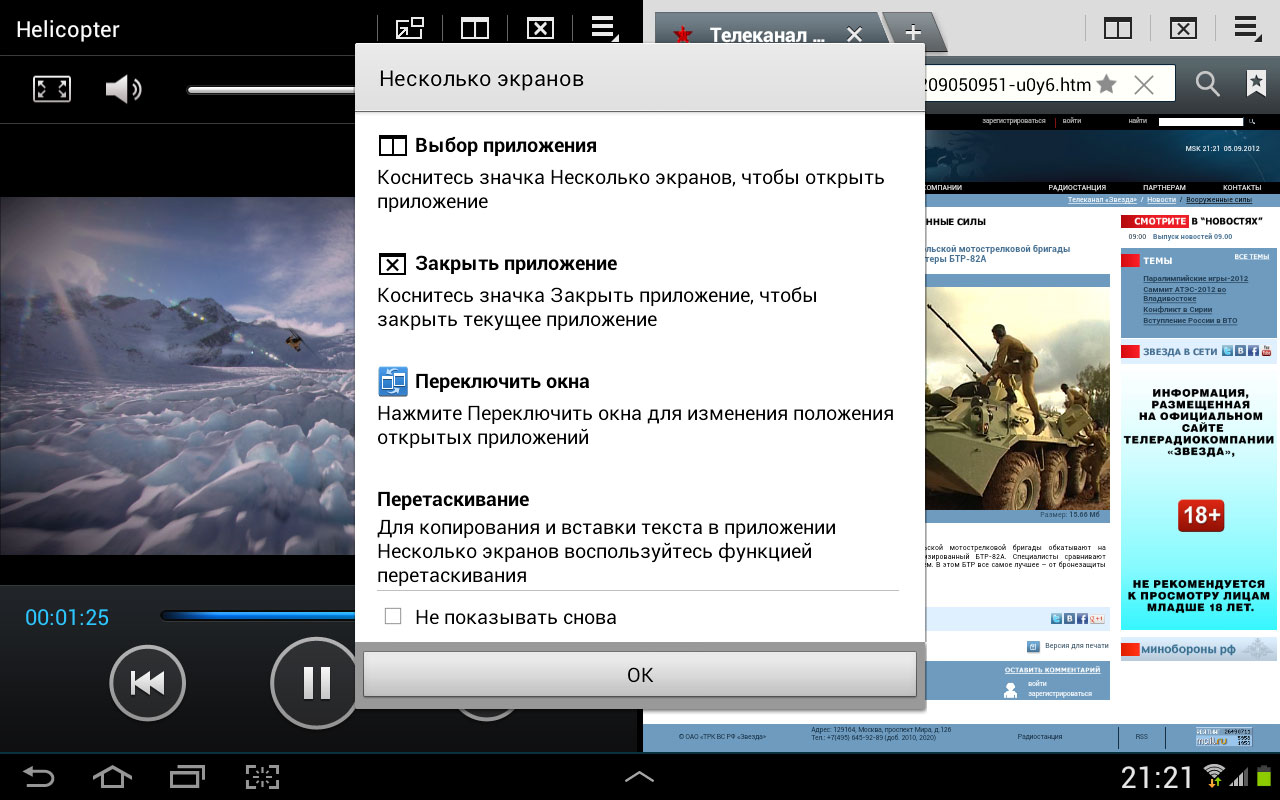Viewport: 1280px width, 800px height.
Task: Open a new browser tab with plus
Action: point(913,32)
